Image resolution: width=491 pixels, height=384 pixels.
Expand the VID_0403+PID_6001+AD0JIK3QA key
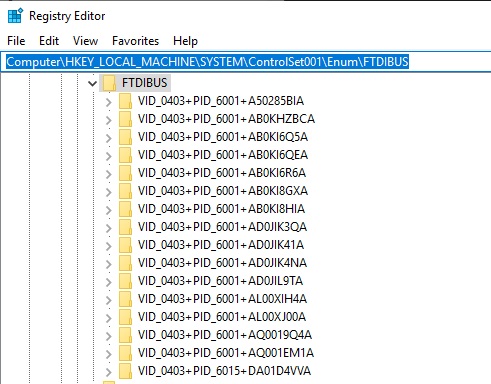109,228
